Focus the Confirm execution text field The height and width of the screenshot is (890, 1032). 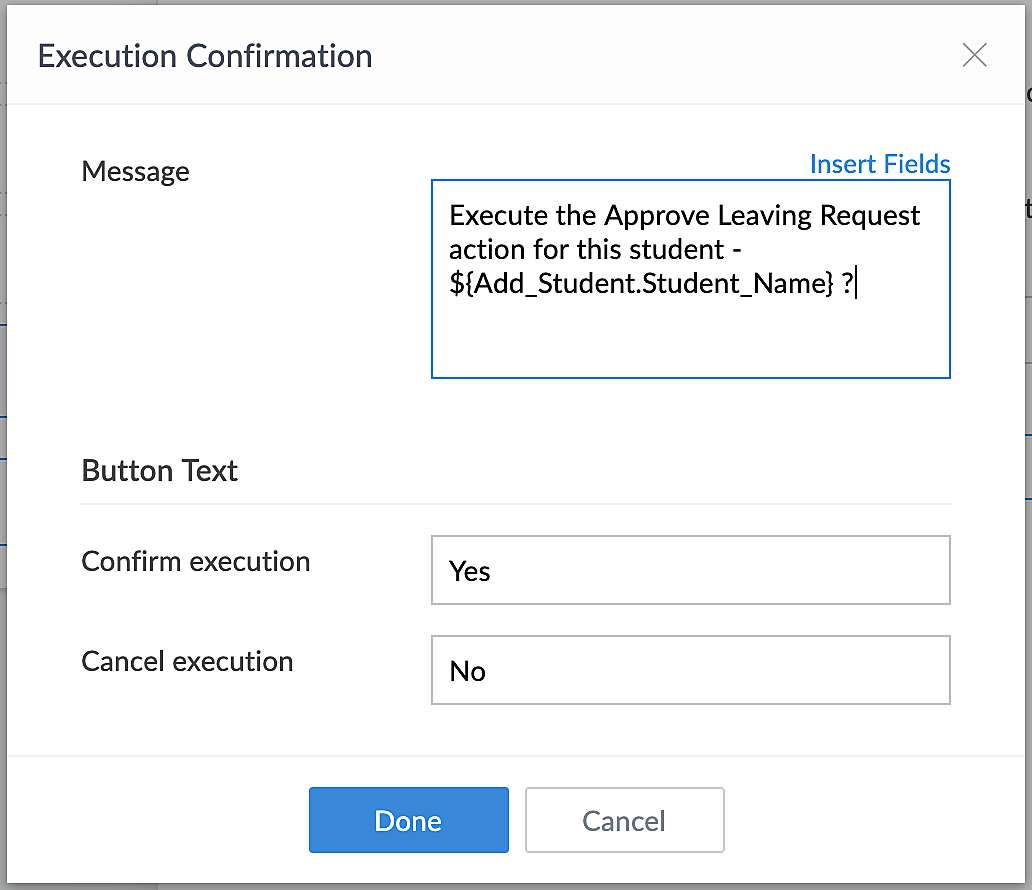pyautogui.click(x=690, y=570)
